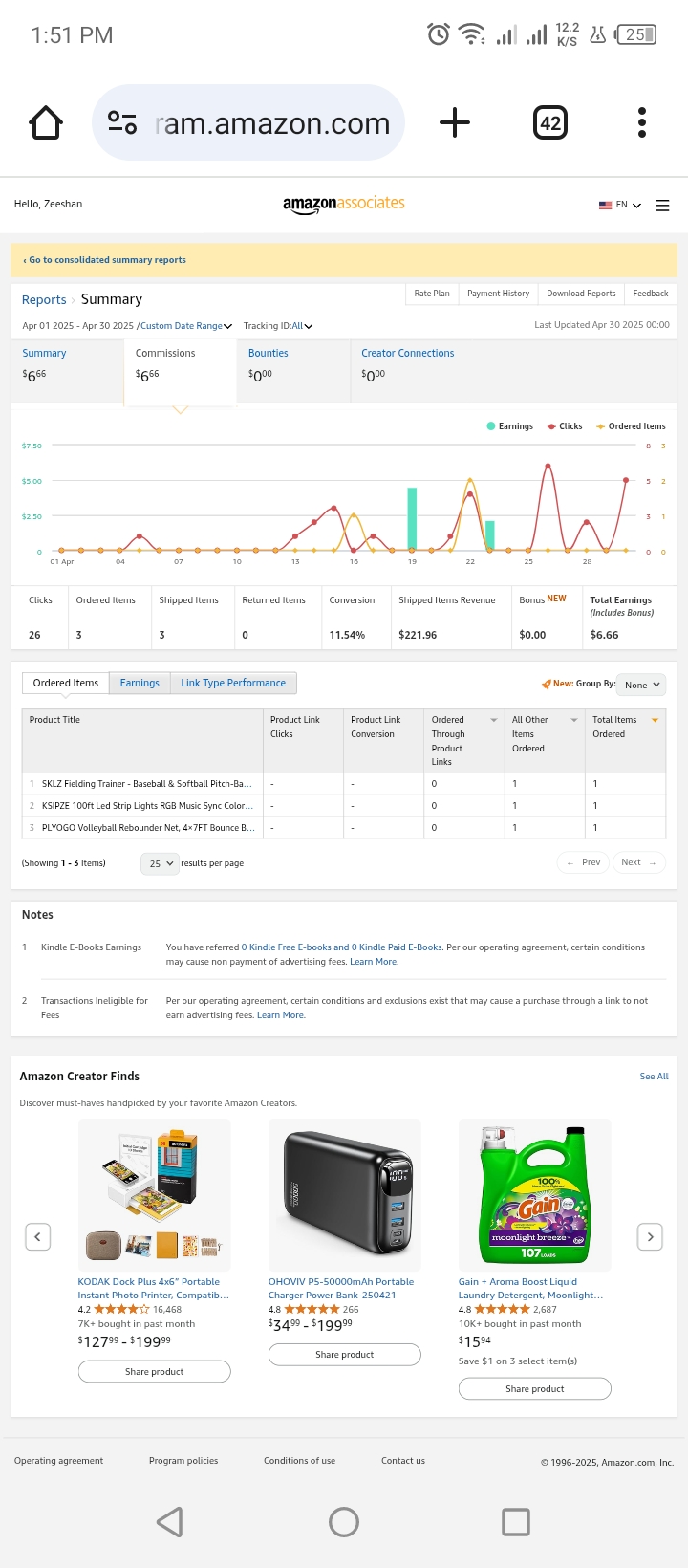Open the Group By None dropdown

[x=641, y=685]
